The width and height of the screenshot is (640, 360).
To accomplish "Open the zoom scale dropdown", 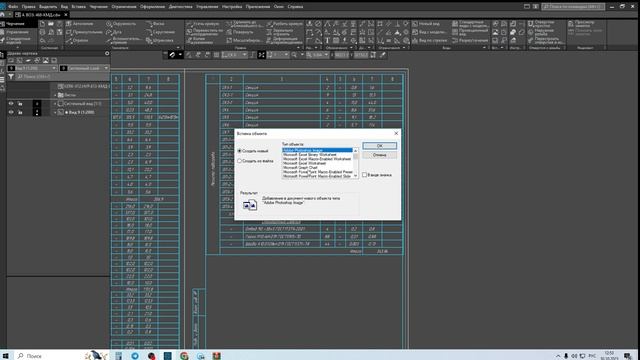I will [326, 55].
